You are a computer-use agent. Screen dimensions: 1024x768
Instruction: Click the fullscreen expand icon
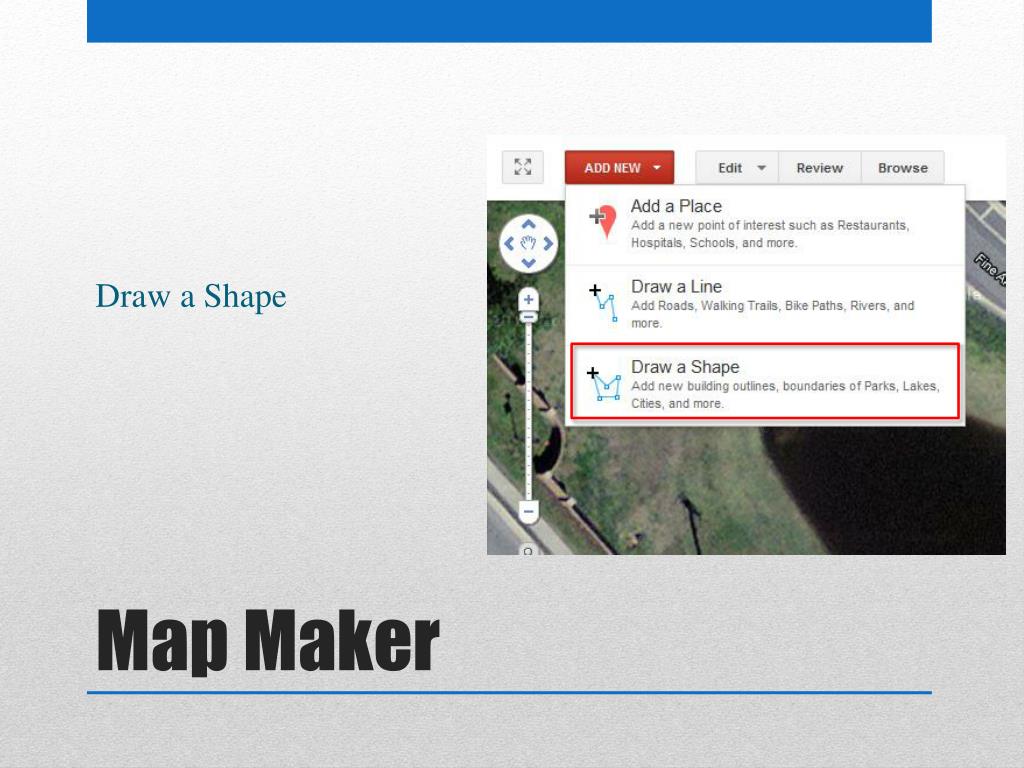[522, 167]
